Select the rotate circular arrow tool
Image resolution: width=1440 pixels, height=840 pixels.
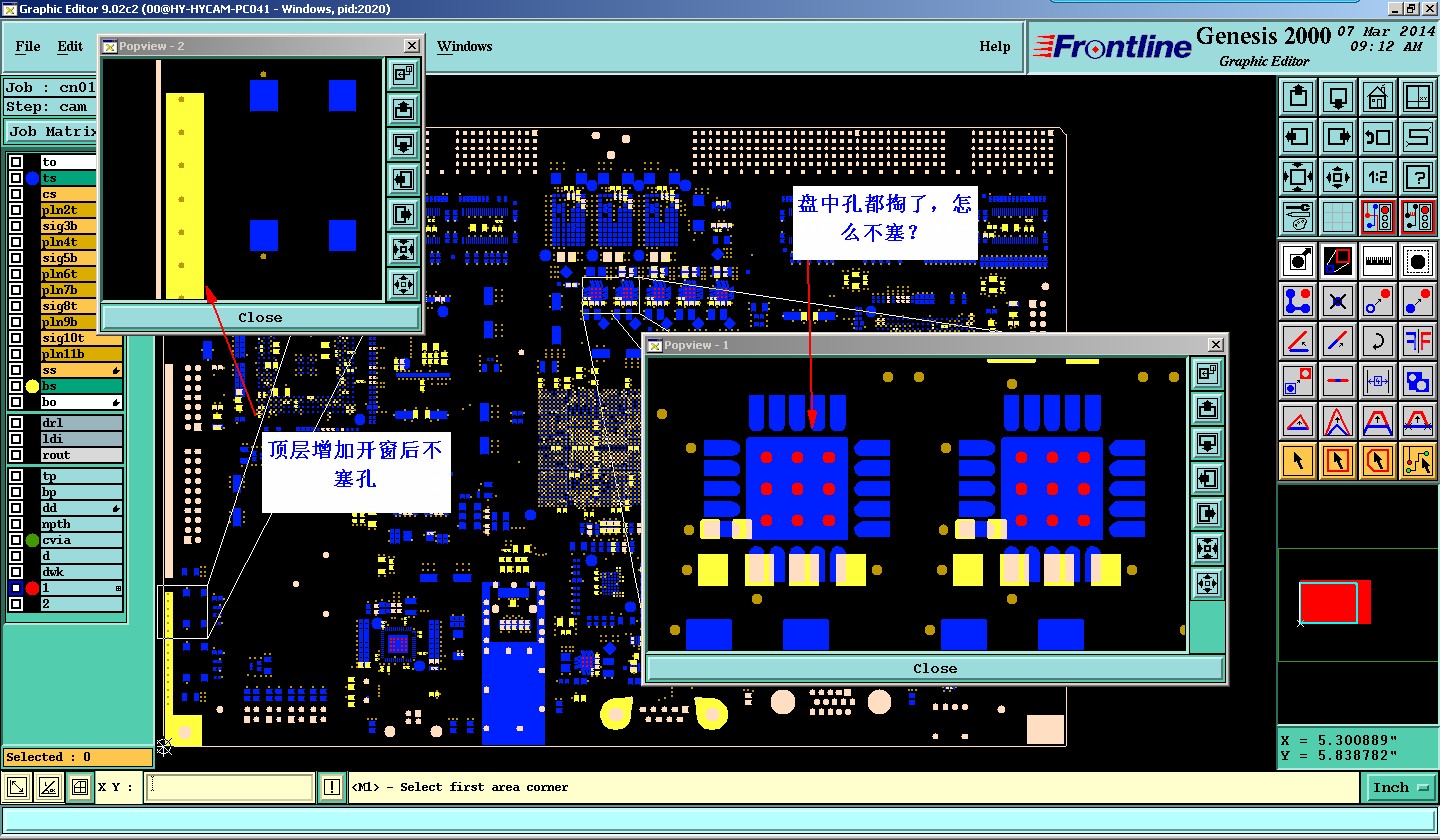coord(1378,340)
